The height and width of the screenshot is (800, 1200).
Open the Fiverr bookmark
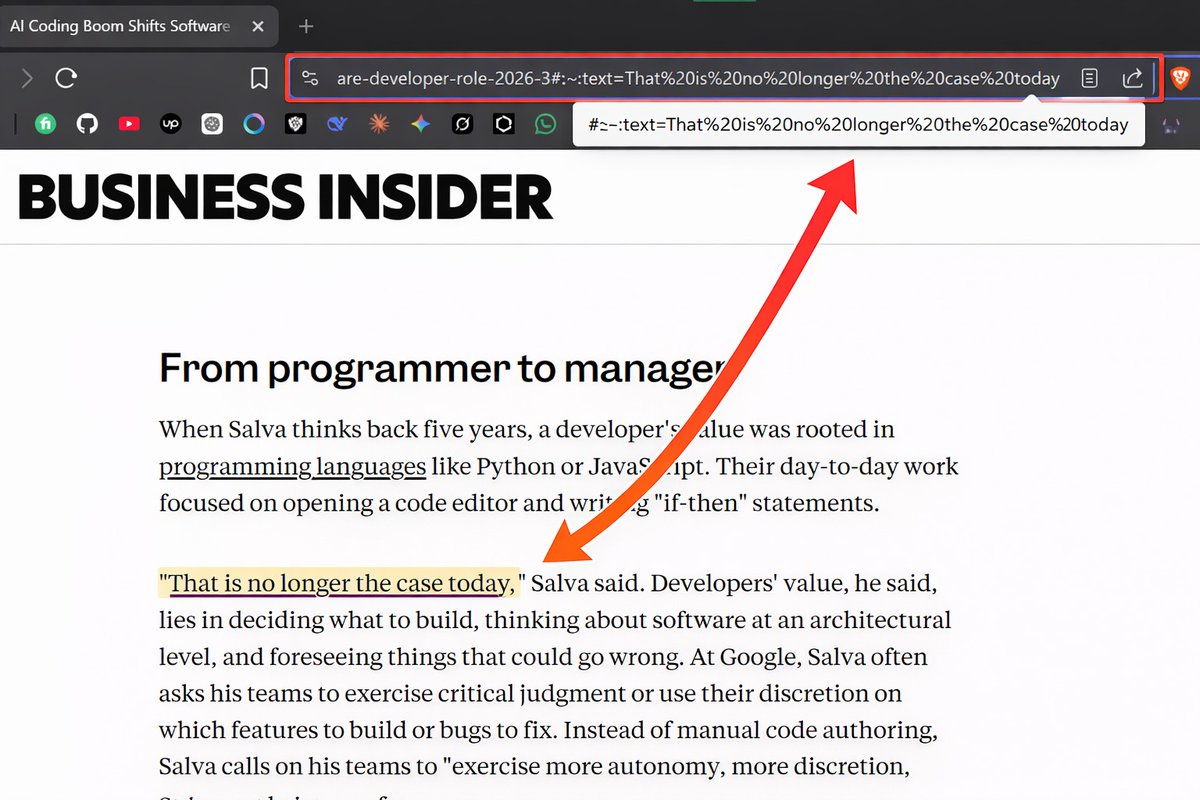pyautogui.click(x=46, y=124)
